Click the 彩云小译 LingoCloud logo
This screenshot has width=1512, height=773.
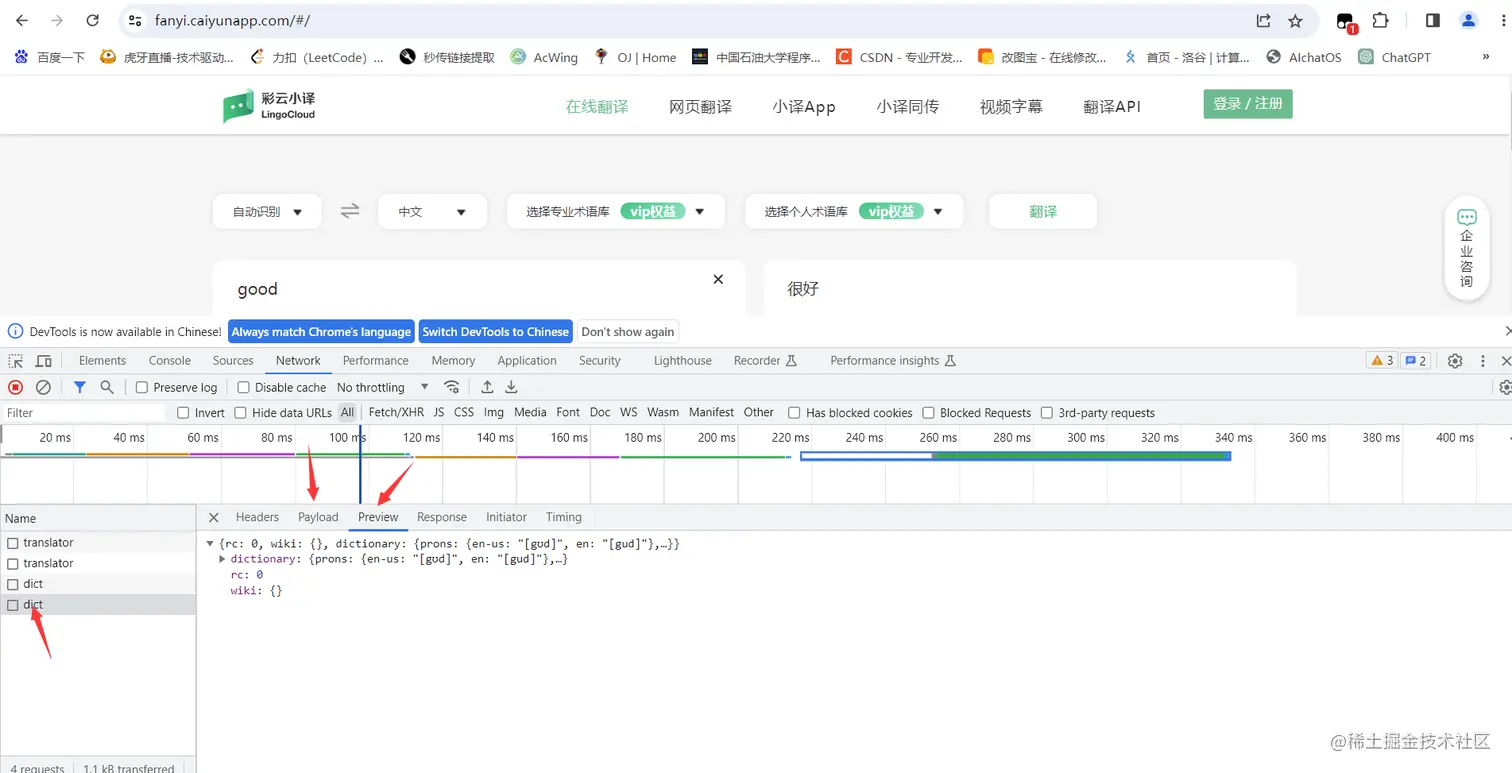point(269,106)
